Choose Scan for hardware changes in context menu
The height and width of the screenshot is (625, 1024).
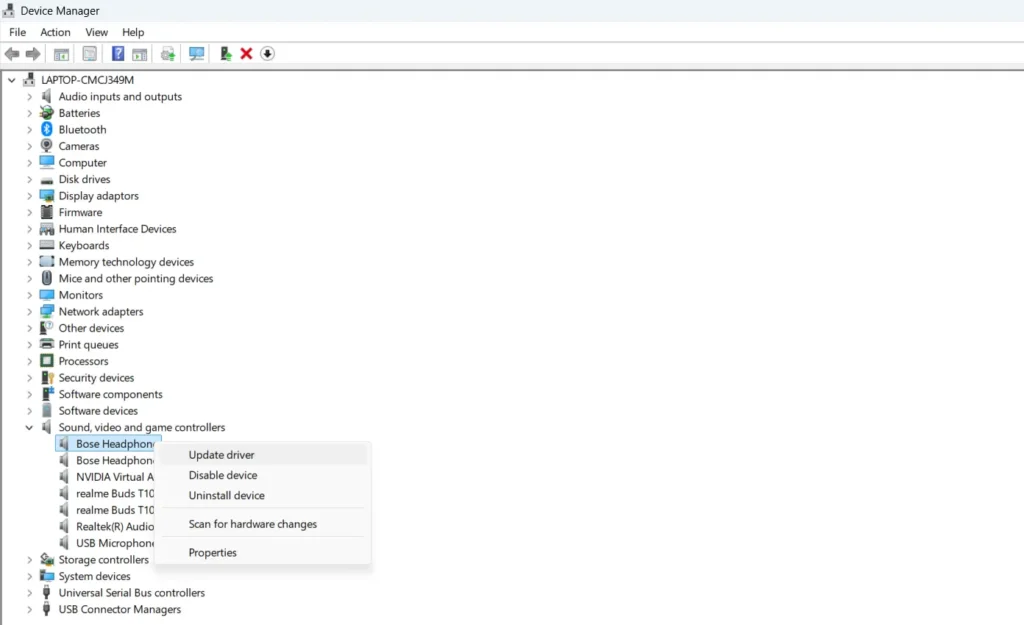pyautogui.click(x=264, y=524)
